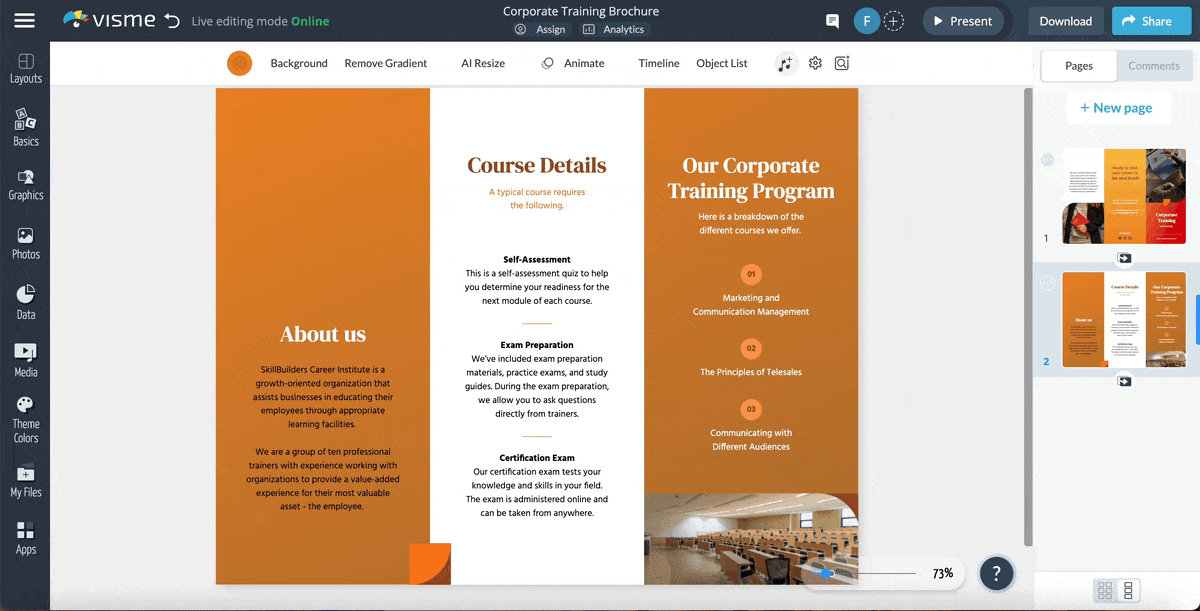Open the Photos sidebar panel
The image size is (1200, 611).
[26, 243]
